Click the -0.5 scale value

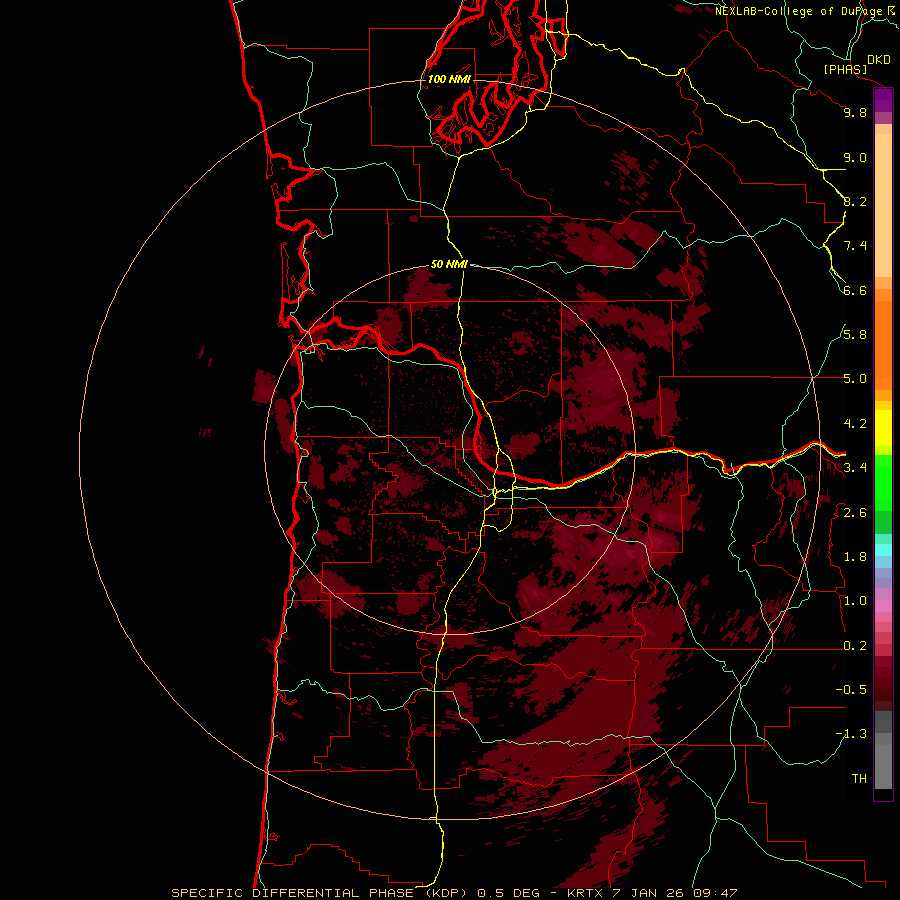(851, 690)
